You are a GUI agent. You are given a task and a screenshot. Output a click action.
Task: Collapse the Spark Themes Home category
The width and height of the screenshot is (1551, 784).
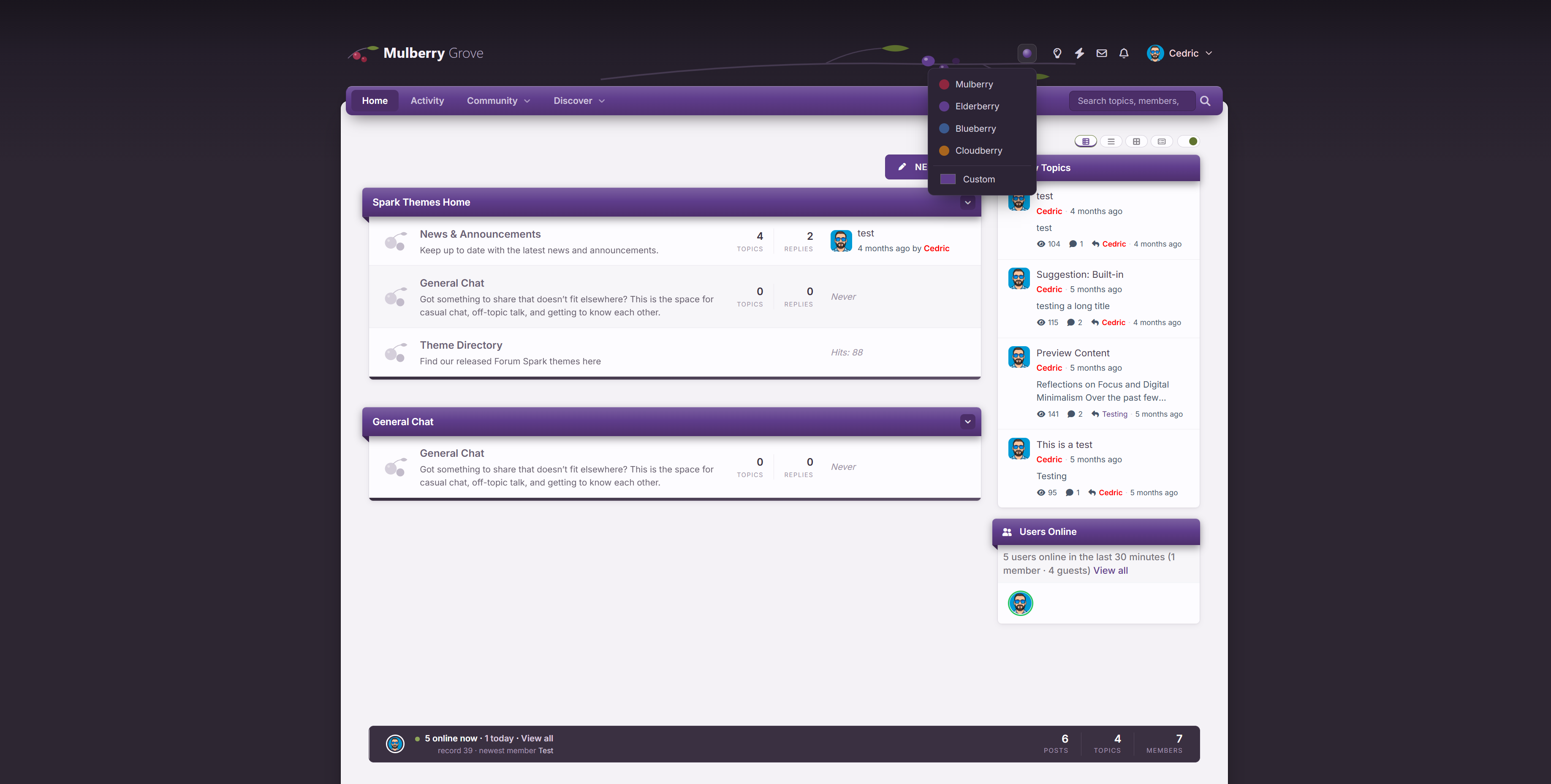(967, 202)
